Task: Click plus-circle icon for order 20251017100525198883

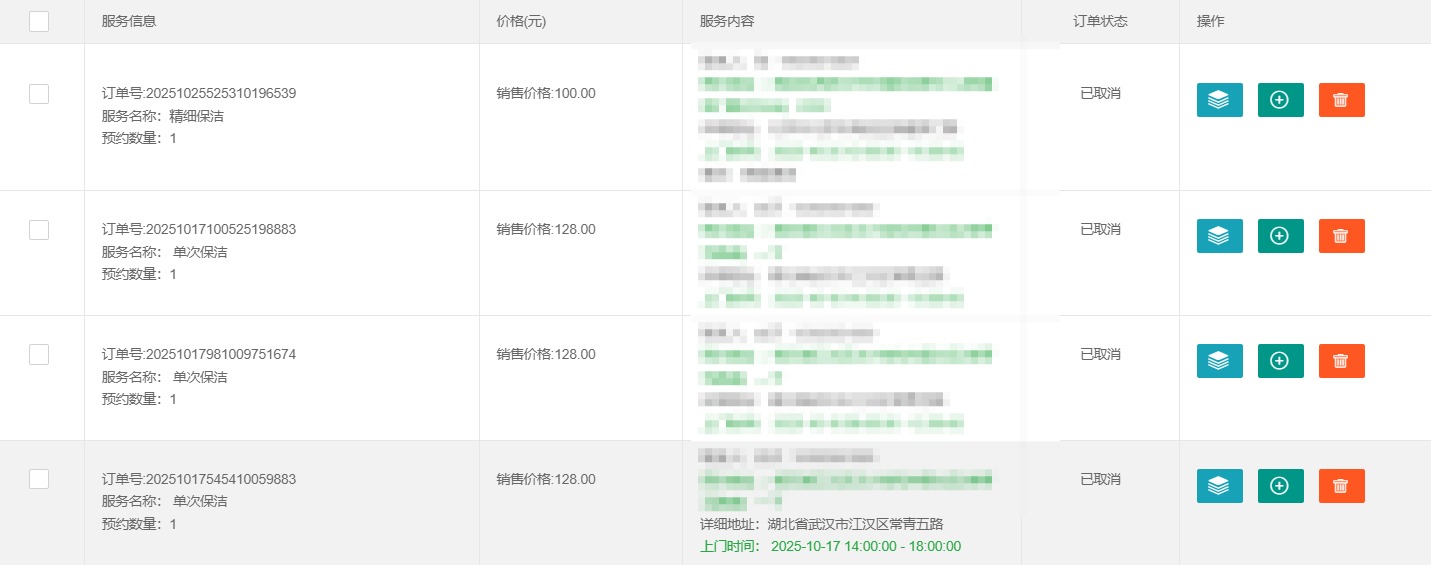Action: click(1280, 236)
